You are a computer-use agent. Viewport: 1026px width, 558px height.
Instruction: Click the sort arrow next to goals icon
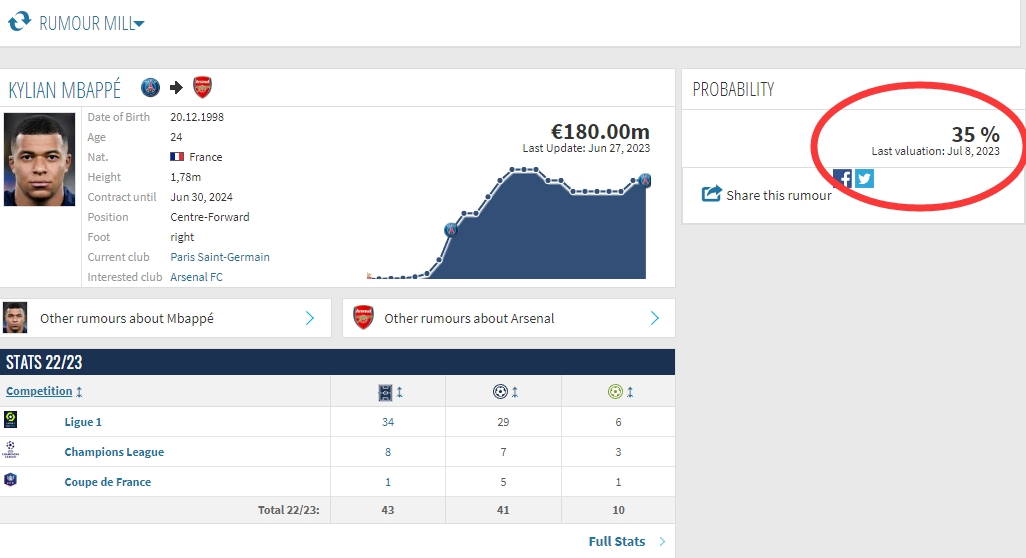point(515,392)
